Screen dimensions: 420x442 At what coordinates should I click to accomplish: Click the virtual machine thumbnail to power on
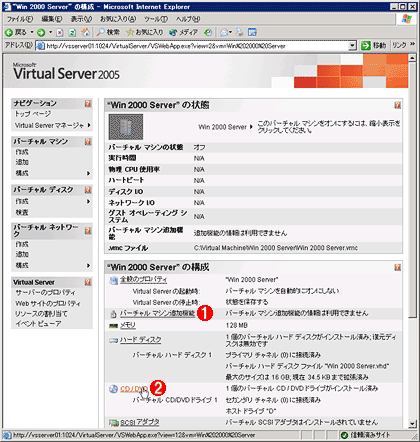(126, 127)
